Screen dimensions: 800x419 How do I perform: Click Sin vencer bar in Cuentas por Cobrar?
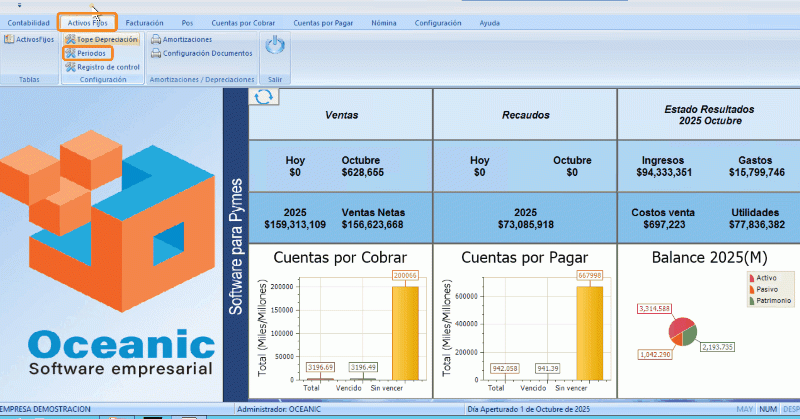(x=405, y=333)
